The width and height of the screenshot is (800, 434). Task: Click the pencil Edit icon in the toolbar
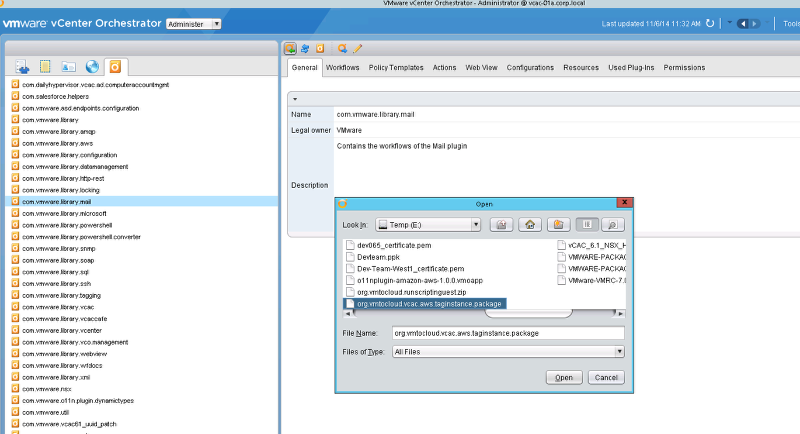pyautogui.click(x=358, y=48)
